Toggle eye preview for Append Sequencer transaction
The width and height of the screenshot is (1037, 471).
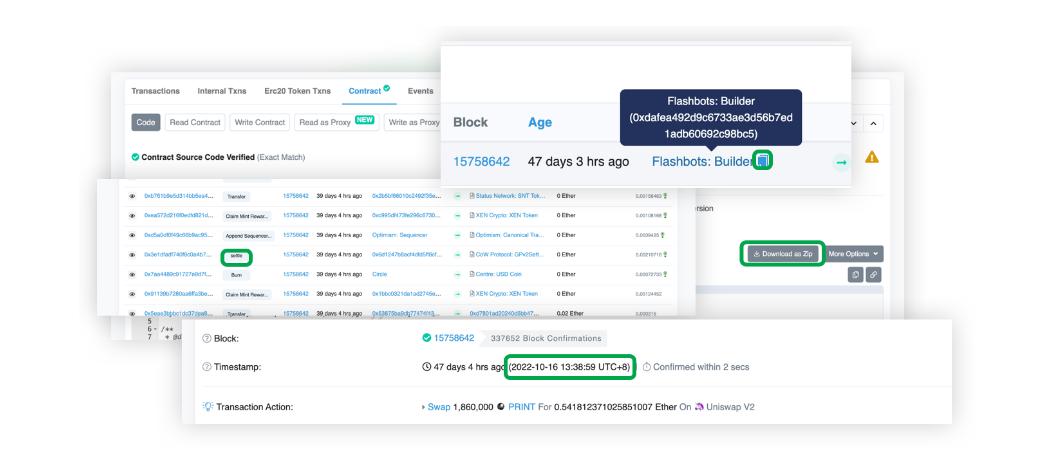click(x=133, y=236)
